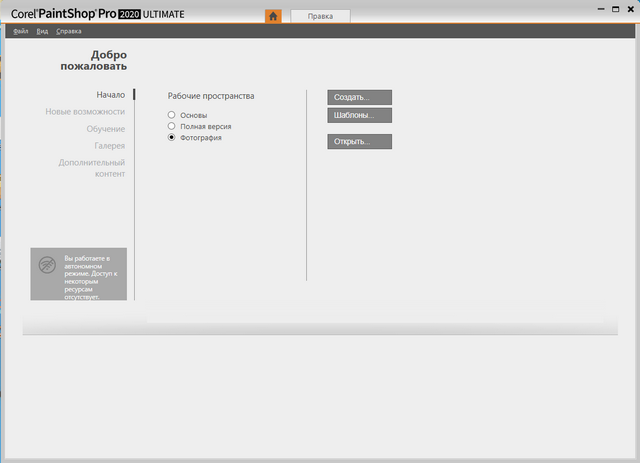Open the Справка menu
Screen dimensions: 640x463
click(69, 32)
